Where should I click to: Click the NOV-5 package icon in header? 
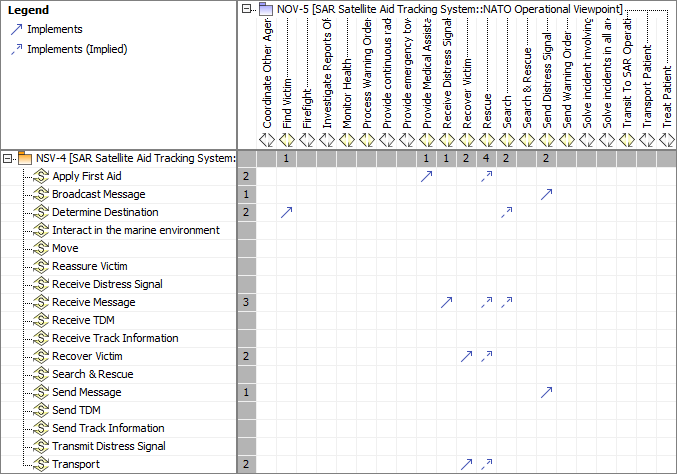coord(266,9)
